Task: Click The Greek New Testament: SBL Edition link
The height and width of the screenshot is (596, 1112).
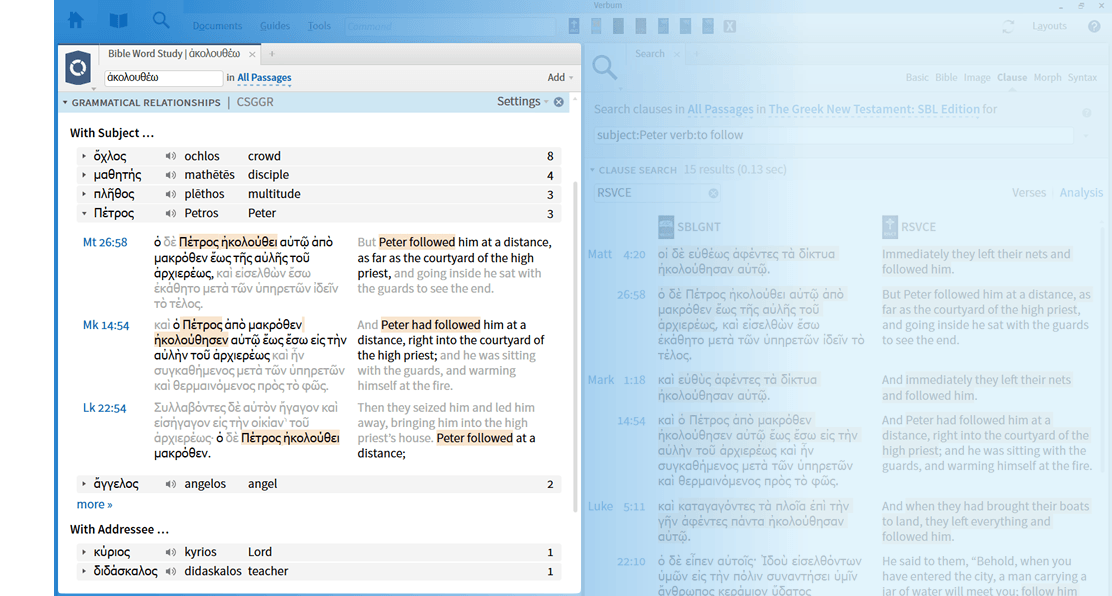Action: point(874,109)
